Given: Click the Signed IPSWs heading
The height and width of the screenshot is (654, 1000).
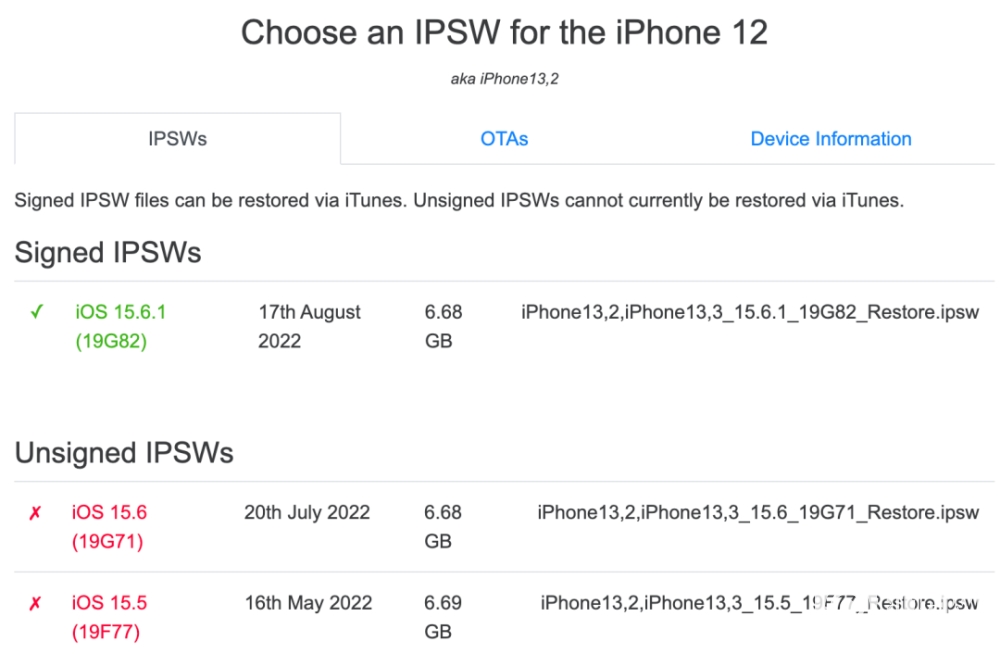Looking at the screenshot, I should tap(108, 253).
